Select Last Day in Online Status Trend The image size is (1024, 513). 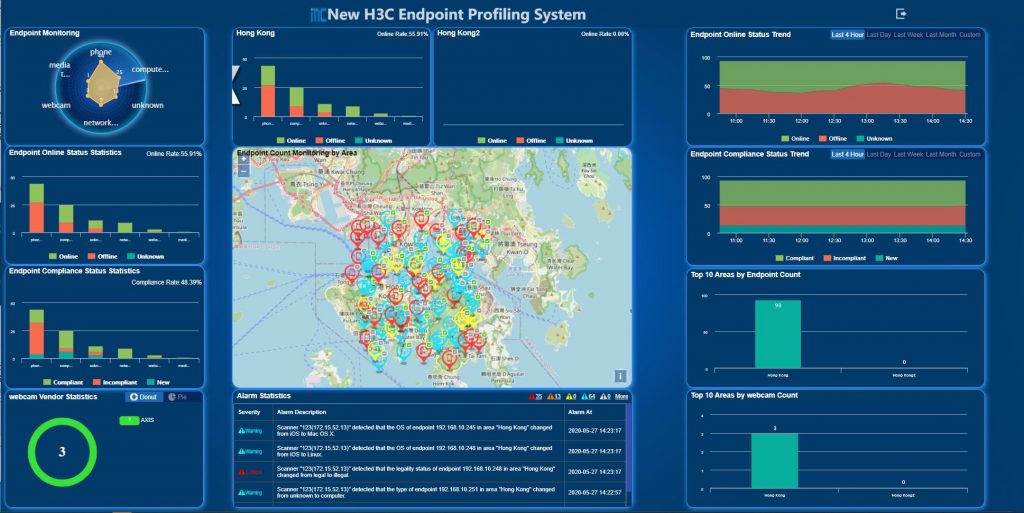(x=879, y=35)
